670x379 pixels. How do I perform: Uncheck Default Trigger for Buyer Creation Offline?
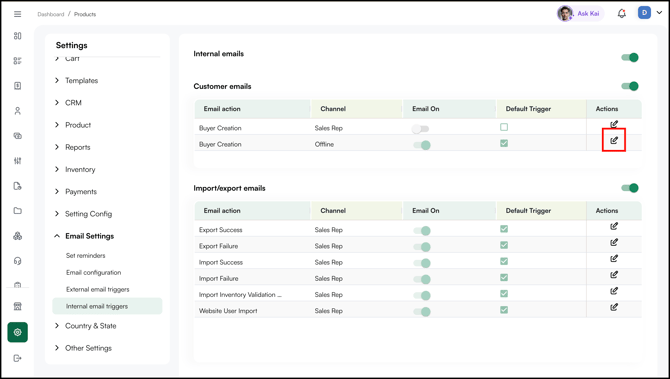pyautogui.click(x=504, y=143)
